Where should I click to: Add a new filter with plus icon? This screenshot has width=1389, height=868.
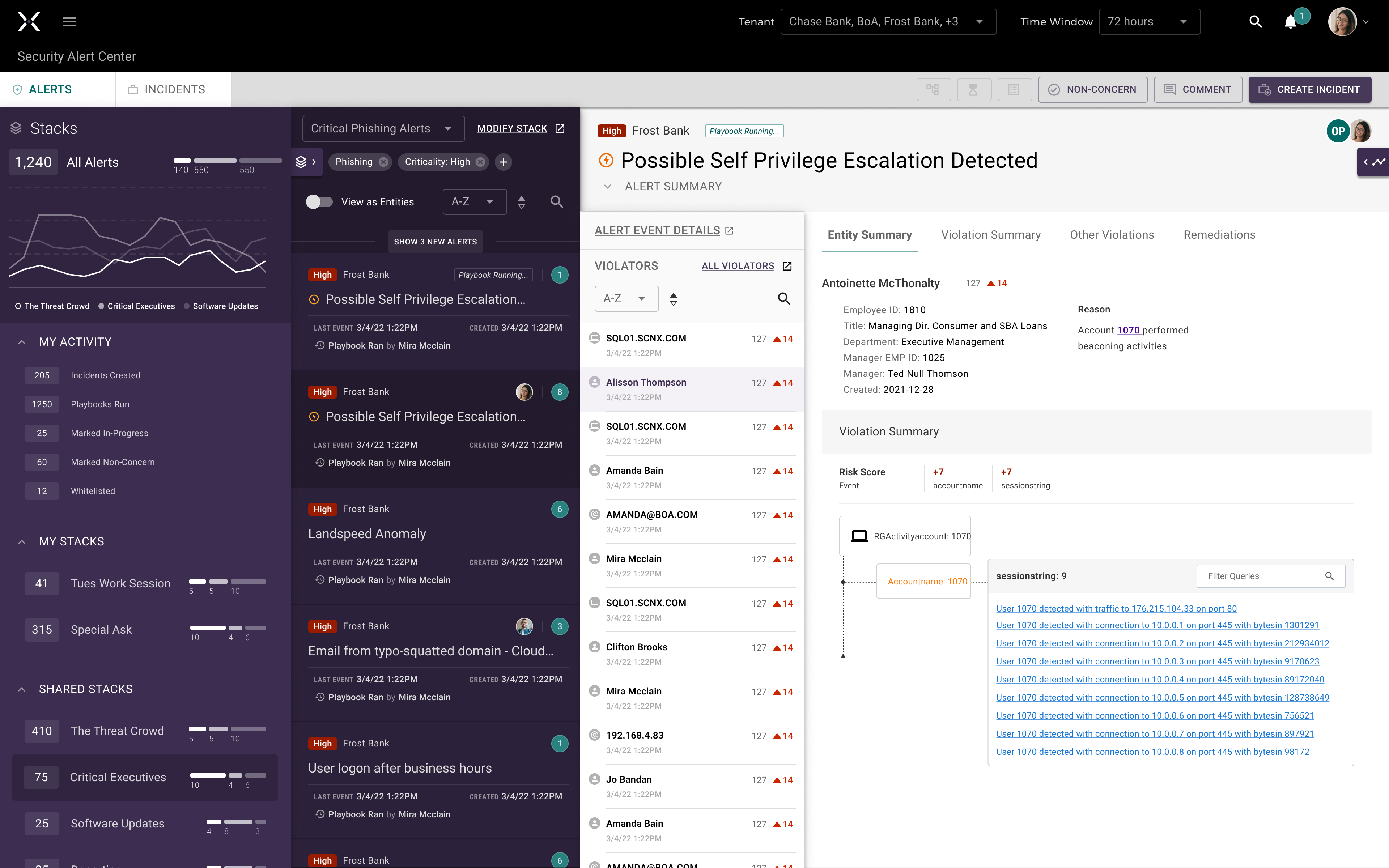tap(504, 162)
